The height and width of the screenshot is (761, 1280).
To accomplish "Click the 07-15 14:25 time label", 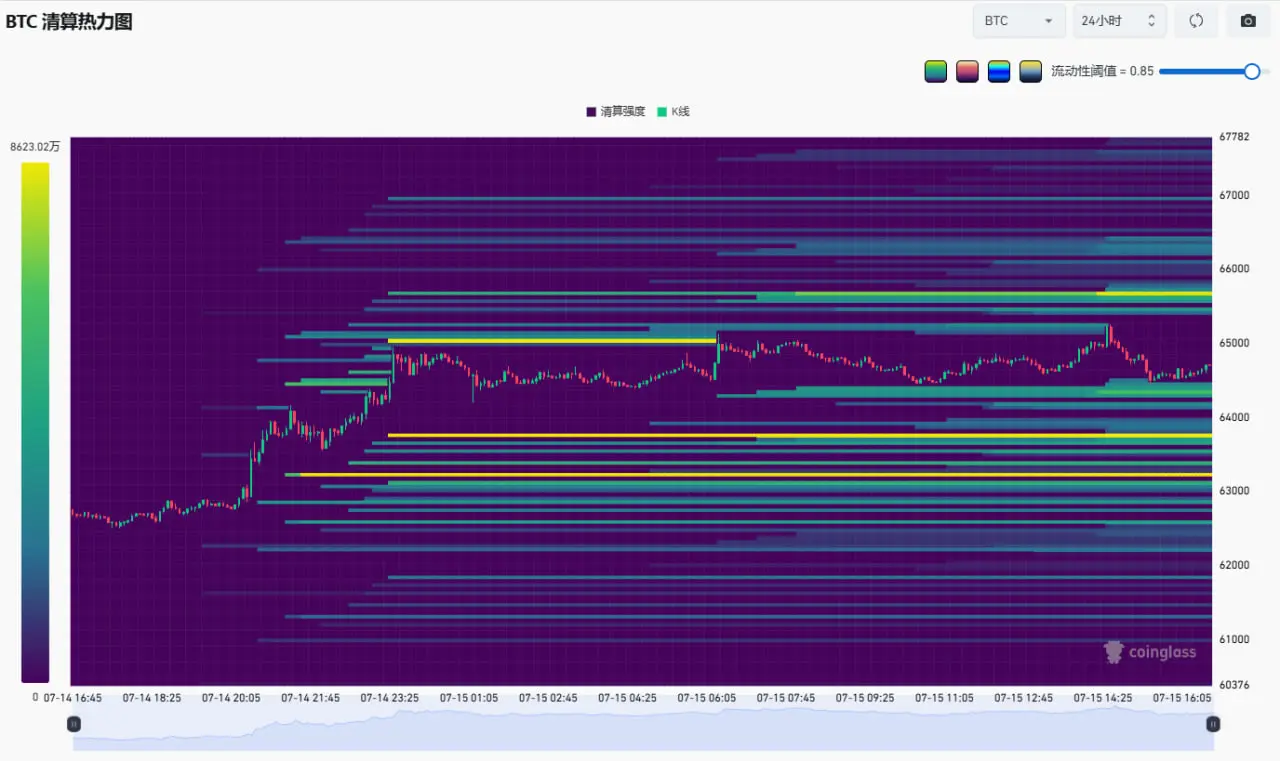I will click(x=1103, y=698).
